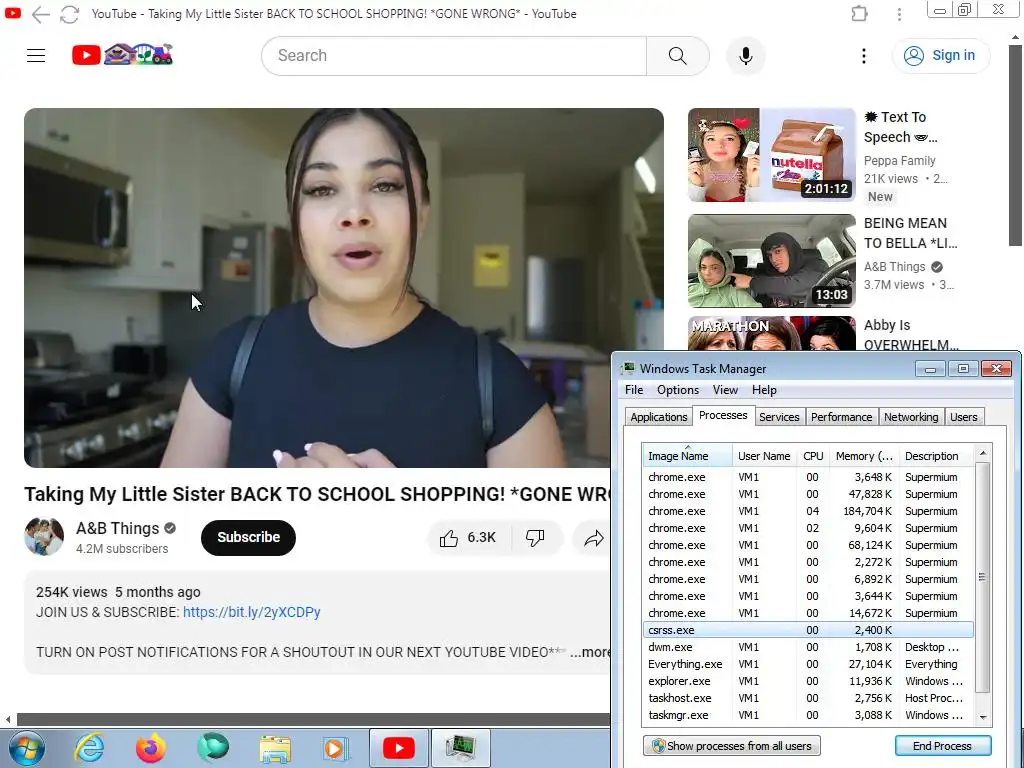
Task: Click the page horizontal scrollbar left arrow
Action: [8, 720]
